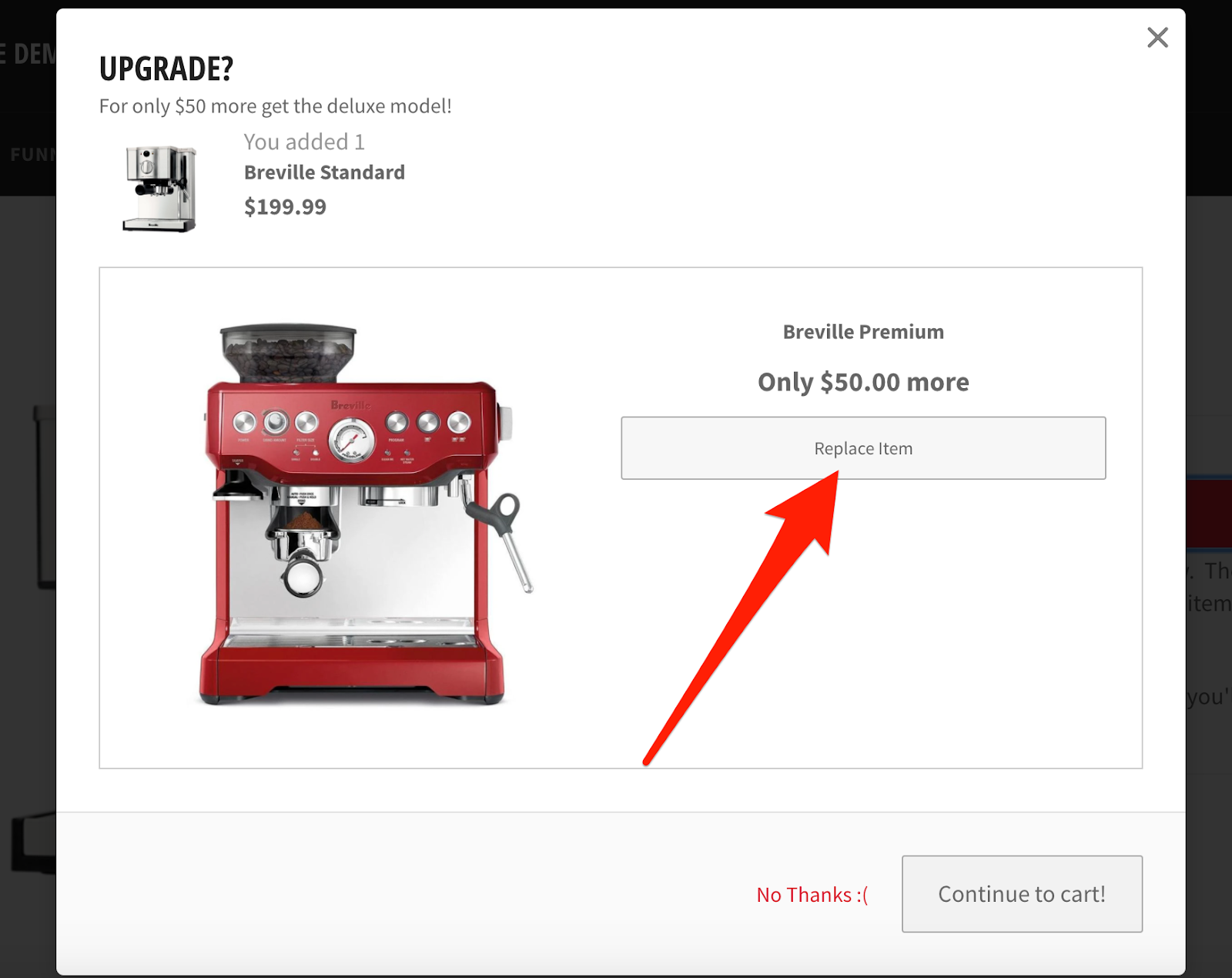Decline the offer via No Thanks link
This screenshot has height=978, width=1232.
click(x=812, y=895)
